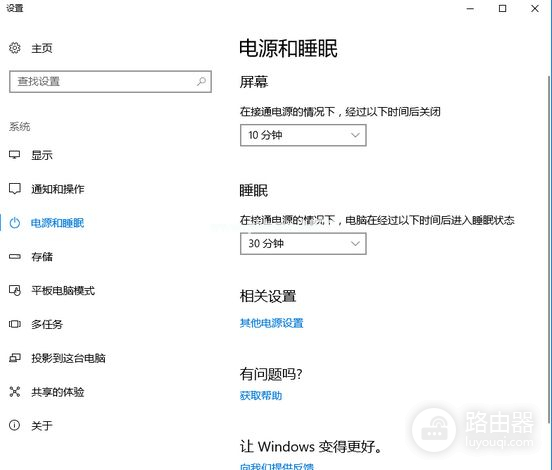Click the Shared experiences icon
The image size is (552, 470).
tap(15, 391)
